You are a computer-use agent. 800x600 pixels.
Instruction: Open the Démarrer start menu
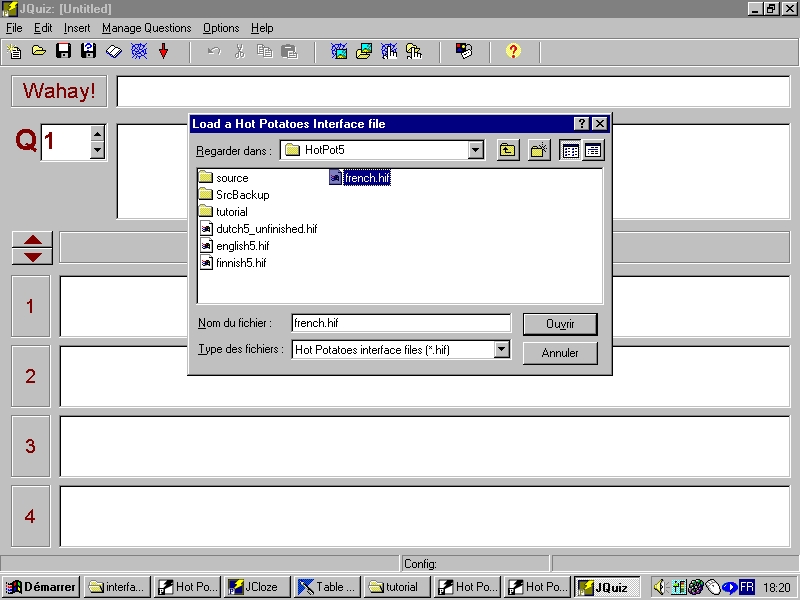coord(40,587)
